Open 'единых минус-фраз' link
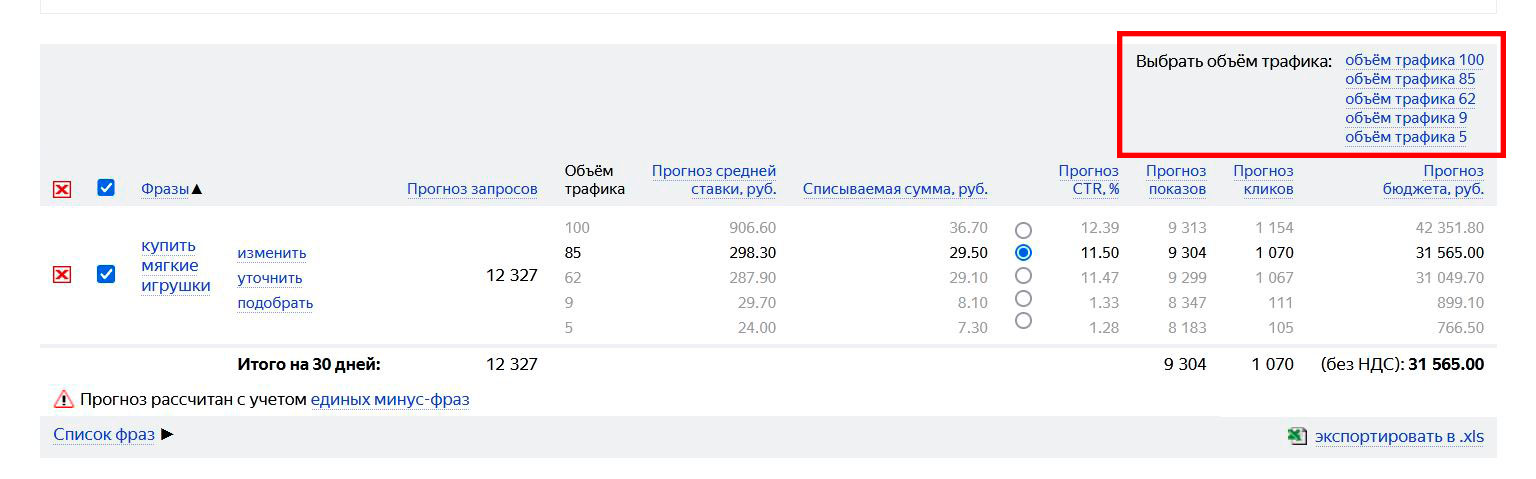 (x=390, y=399)
